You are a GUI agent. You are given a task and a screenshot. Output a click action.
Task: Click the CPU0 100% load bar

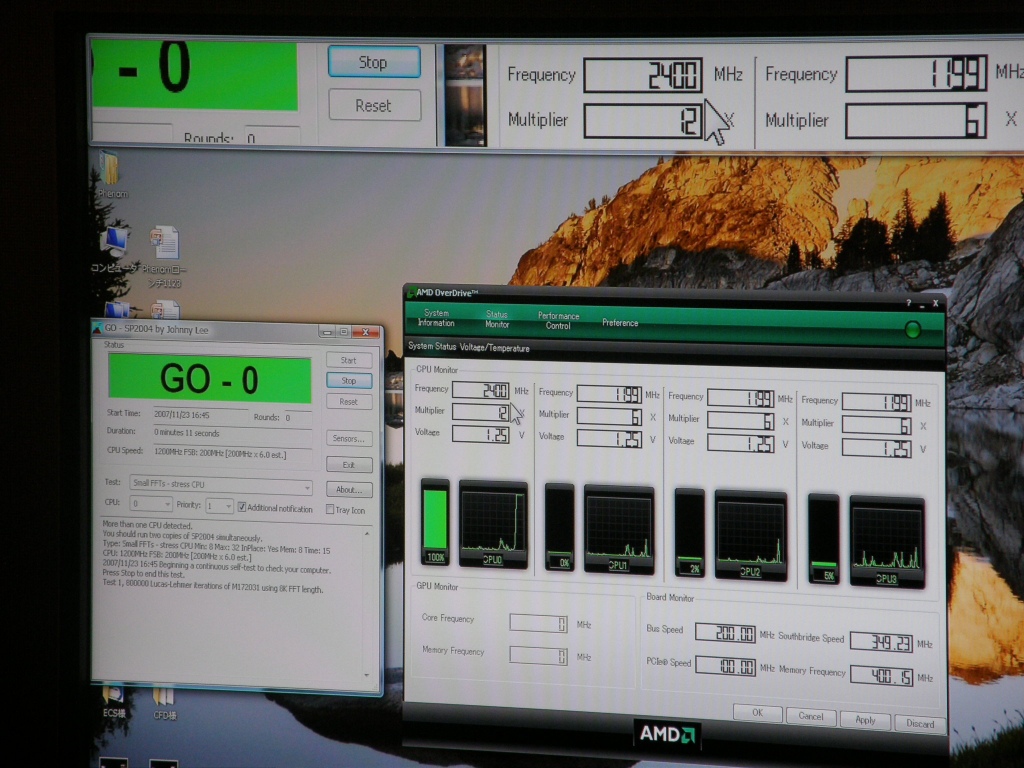point(435,520)
